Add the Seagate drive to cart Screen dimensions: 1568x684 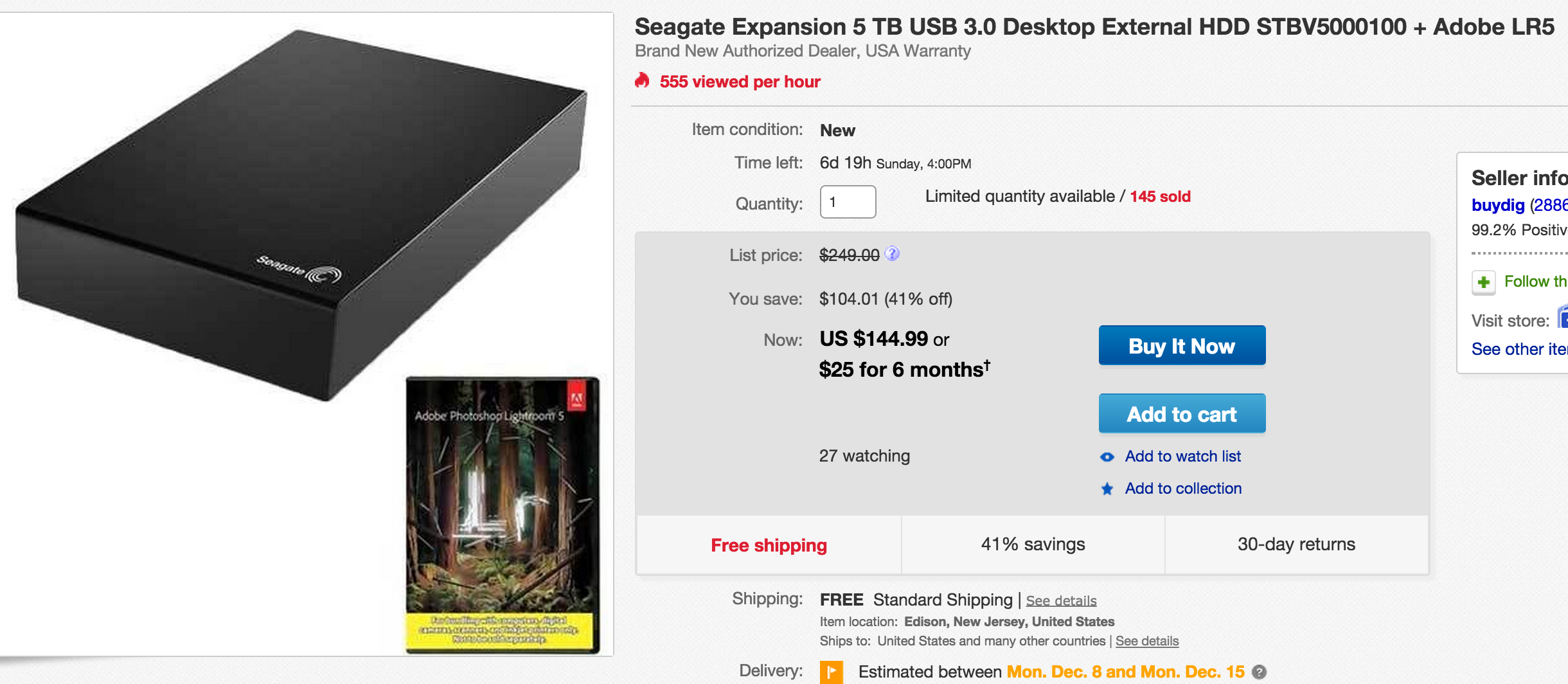(x=1182, y=414)
